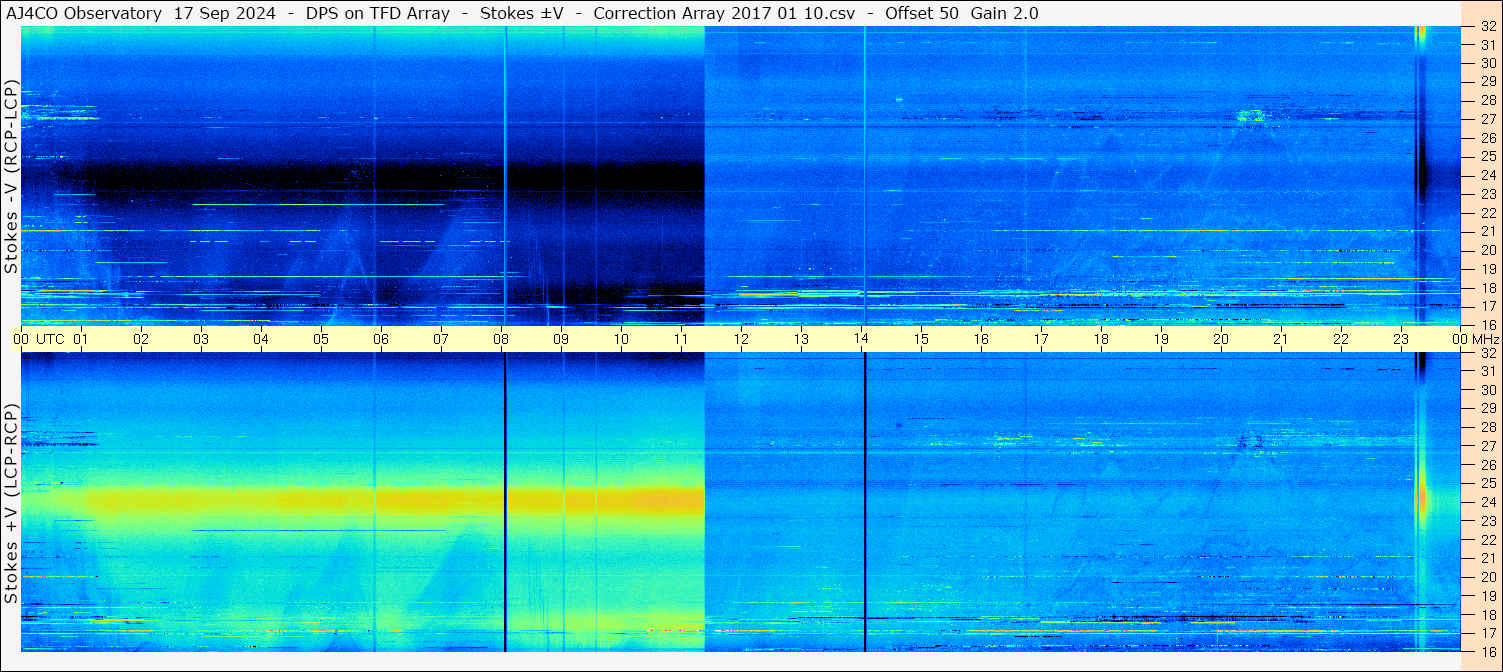Click the 22 hour mark on the UTC axis
The image size is (1503, 672).
coord(1341,339)
